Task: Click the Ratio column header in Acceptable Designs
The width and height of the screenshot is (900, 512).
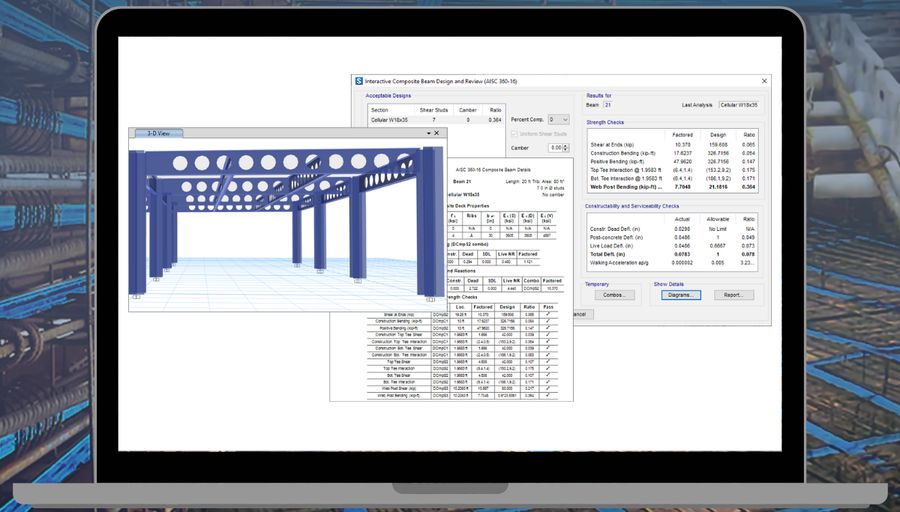Action: click(495, 109)
